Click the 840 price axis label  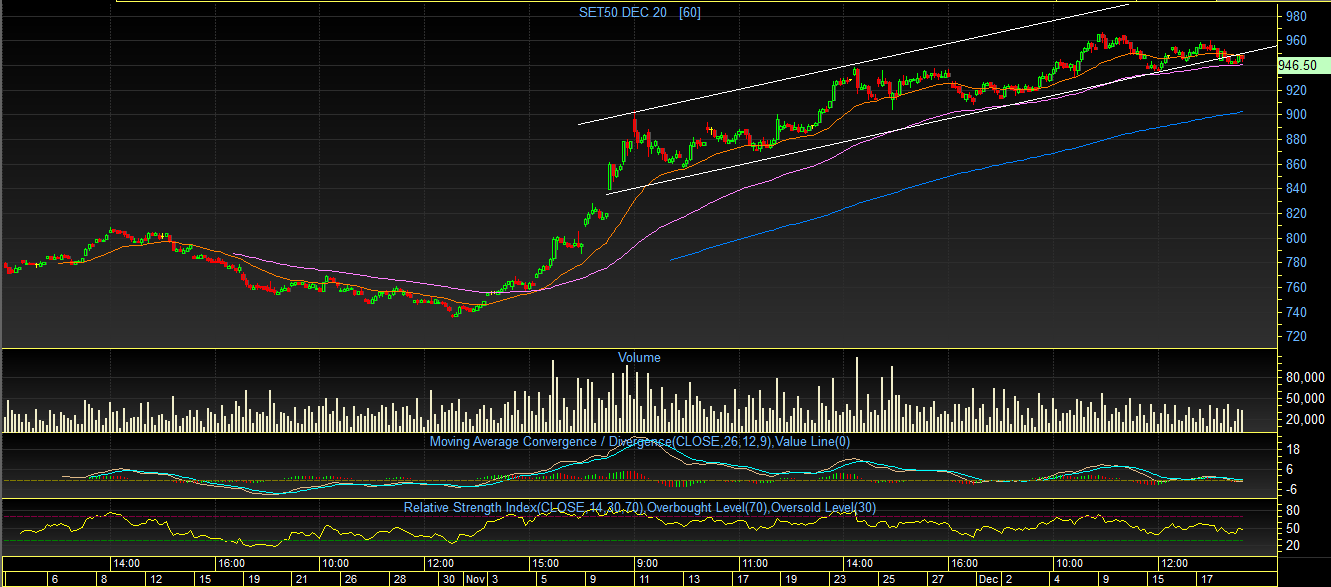pyautogui.click(x=1296, y=189)
